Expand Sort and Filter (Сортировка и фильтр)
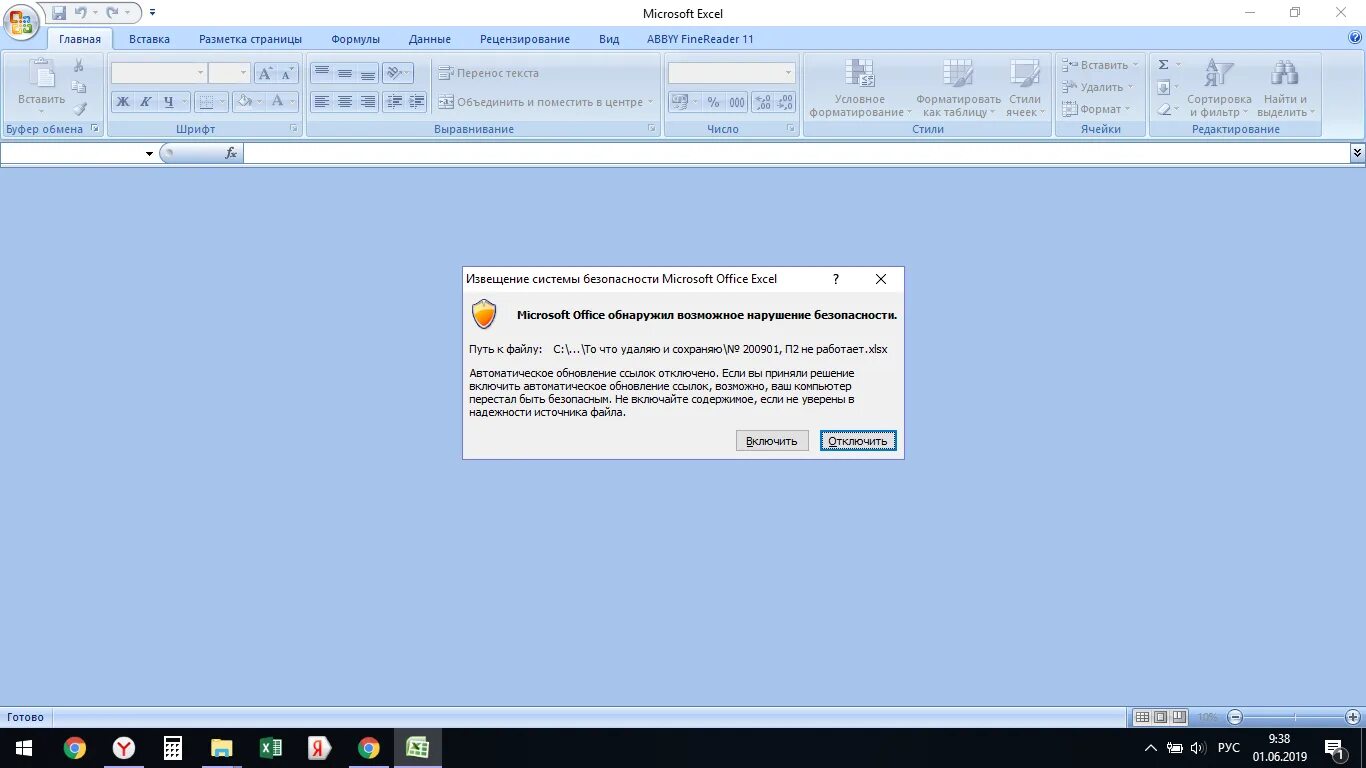This screenshot has height=768, width=1366. coord(1219,89)
